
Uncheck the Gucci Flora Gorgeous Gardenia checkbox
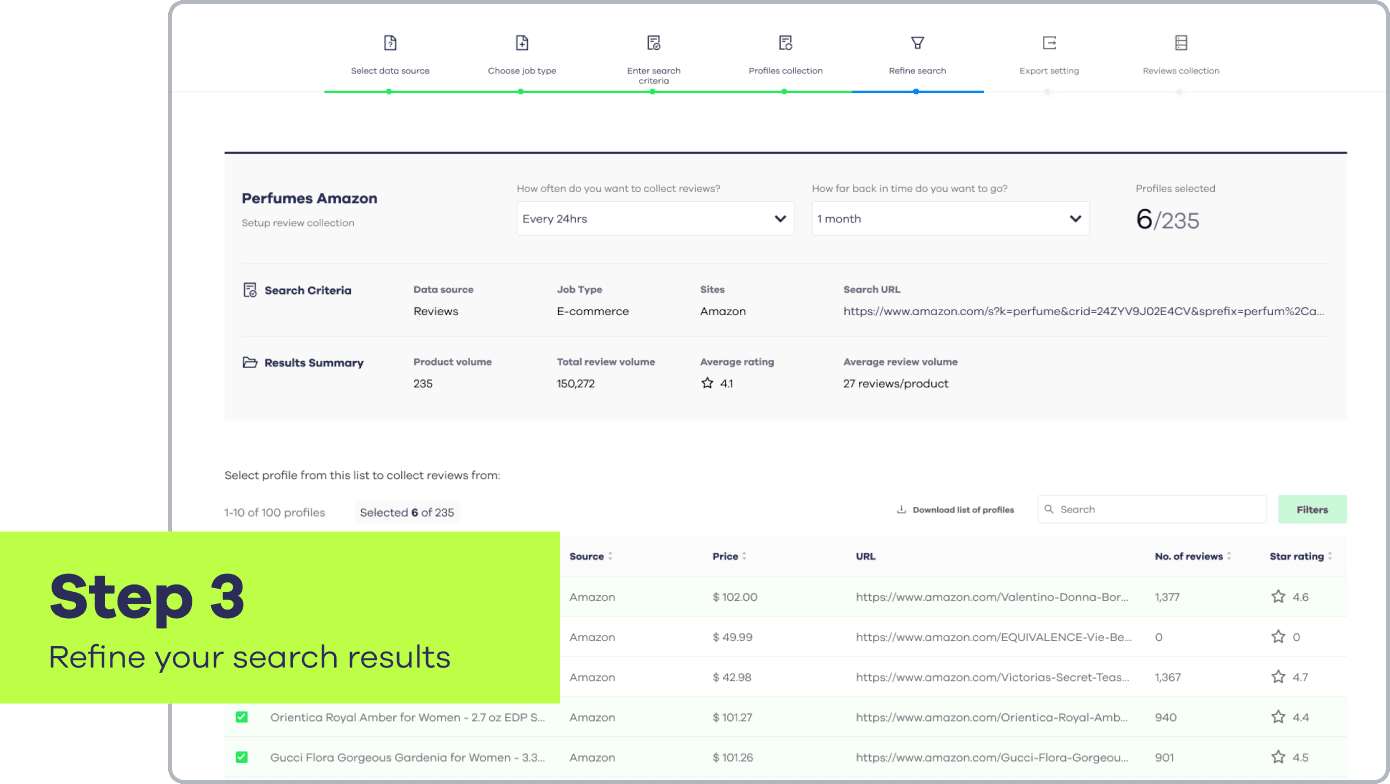click(x=241, y=757)
